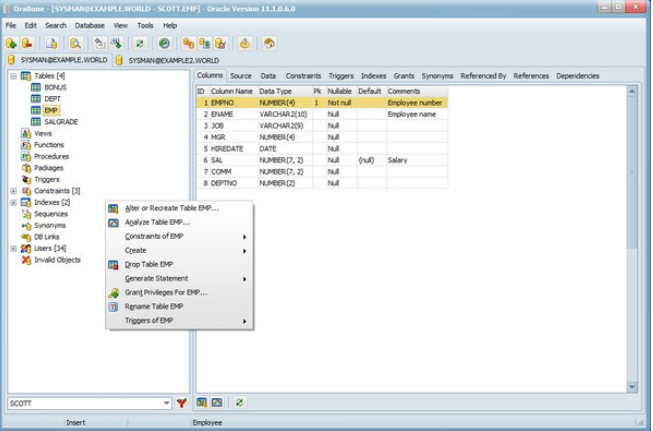The image size is (653, 431).
Task: Switch to the Dependencies tab
Action: coord(578,76)
